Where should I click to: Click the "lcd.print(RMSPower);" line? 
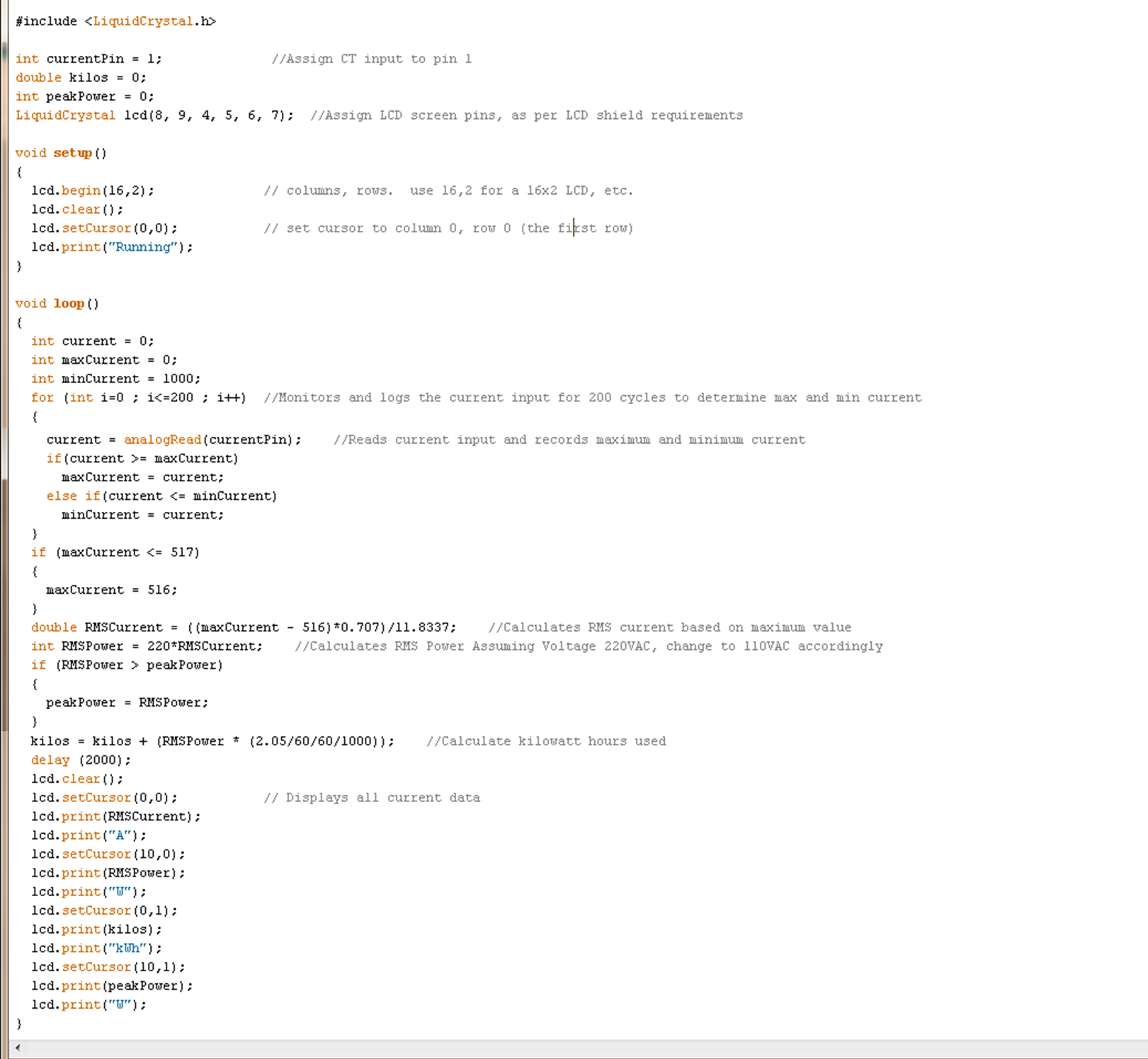[x=108, y=873]
